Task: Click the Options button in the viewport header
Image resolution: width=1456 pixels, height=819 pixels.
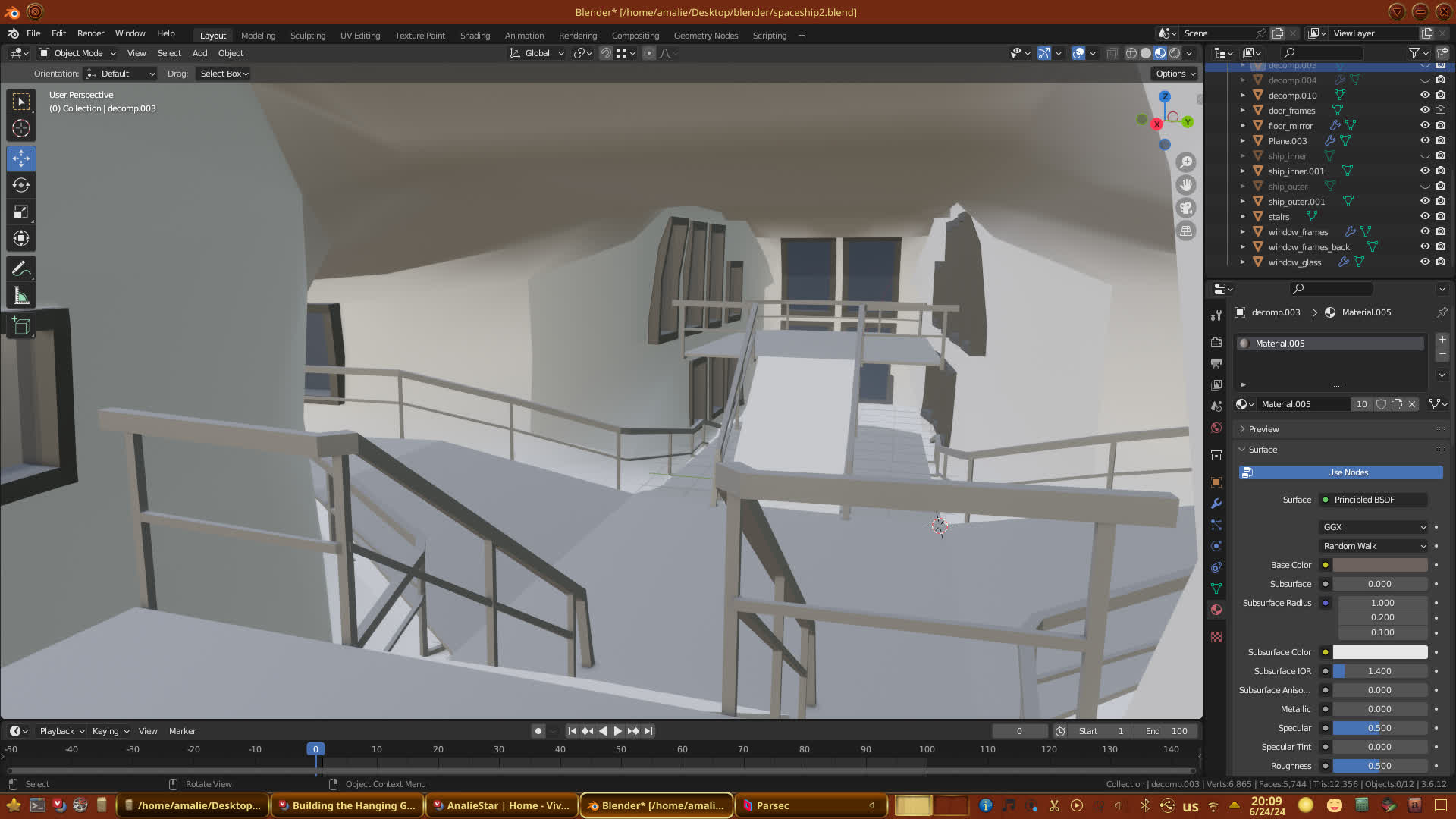Action: [1175, 74]
